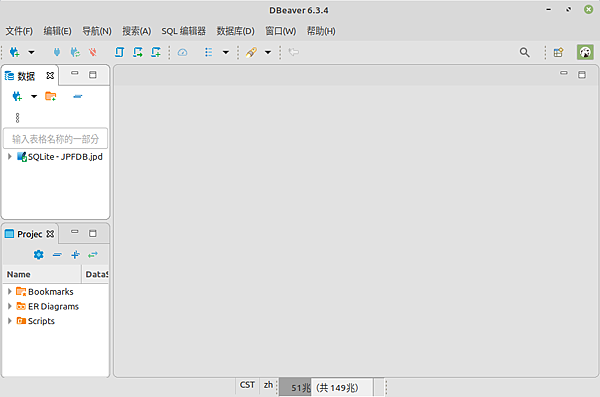Expand the ER Diagrams folder
The image size is (600, 397).
click(10, 306)
